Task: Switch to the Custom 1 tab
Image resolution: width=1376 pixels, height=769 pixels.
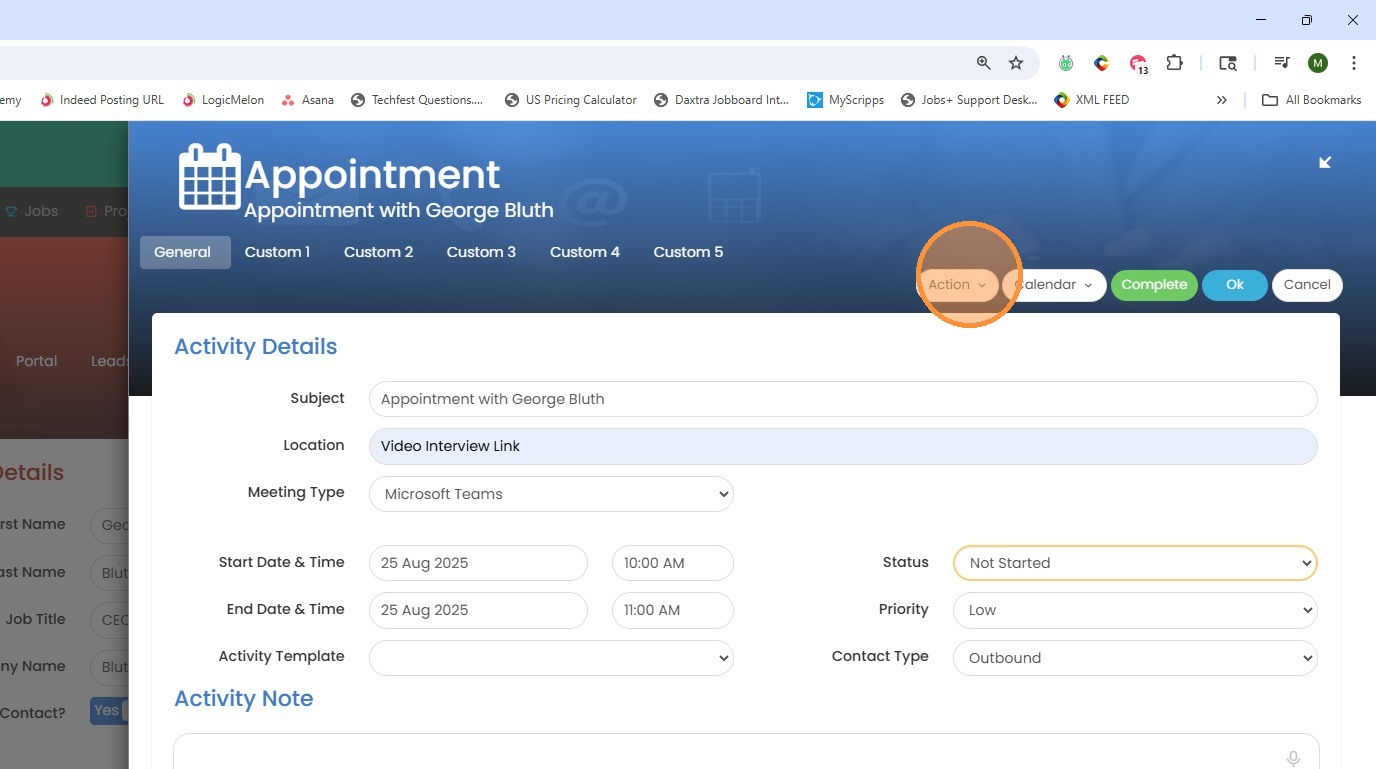Action: click(277, 252)
